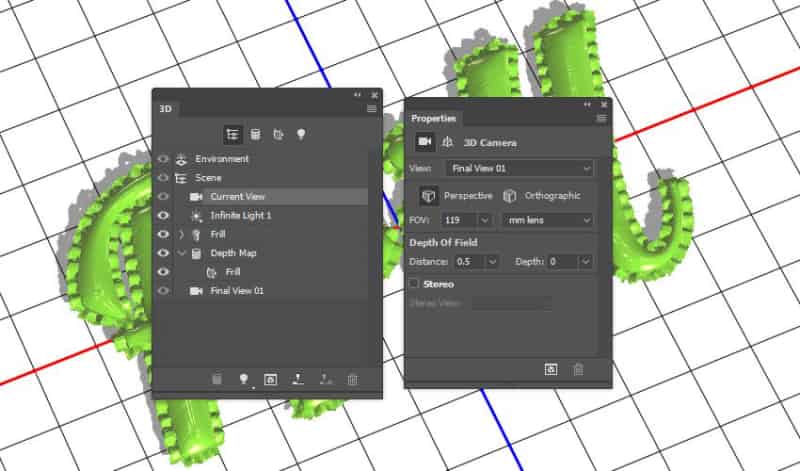Image resolution: width=800 pixels, height=471 pixels.
Task: Choose the Orthographic cube icon
Action: point(509,196)
